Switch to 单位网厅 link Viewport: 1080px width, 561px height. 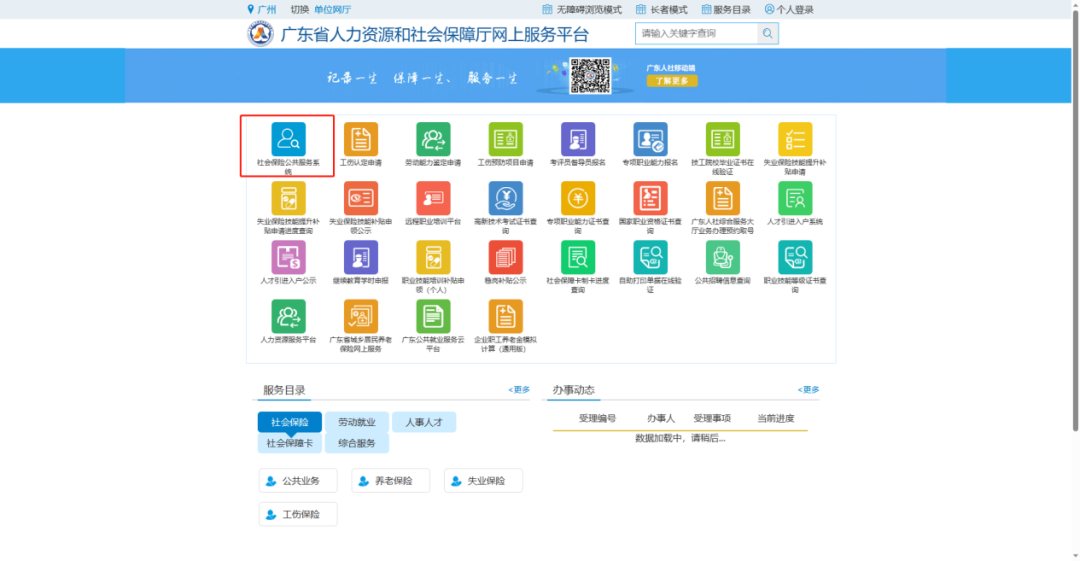pos(332,10)
